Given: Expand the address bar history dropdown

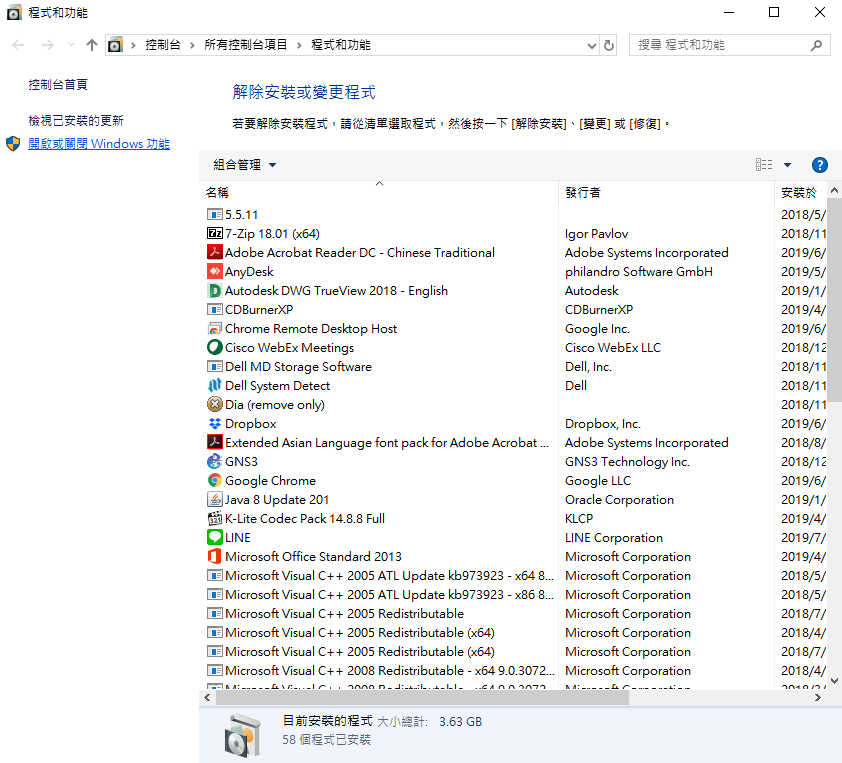Looking at the screenshot, I should (592, 46).
